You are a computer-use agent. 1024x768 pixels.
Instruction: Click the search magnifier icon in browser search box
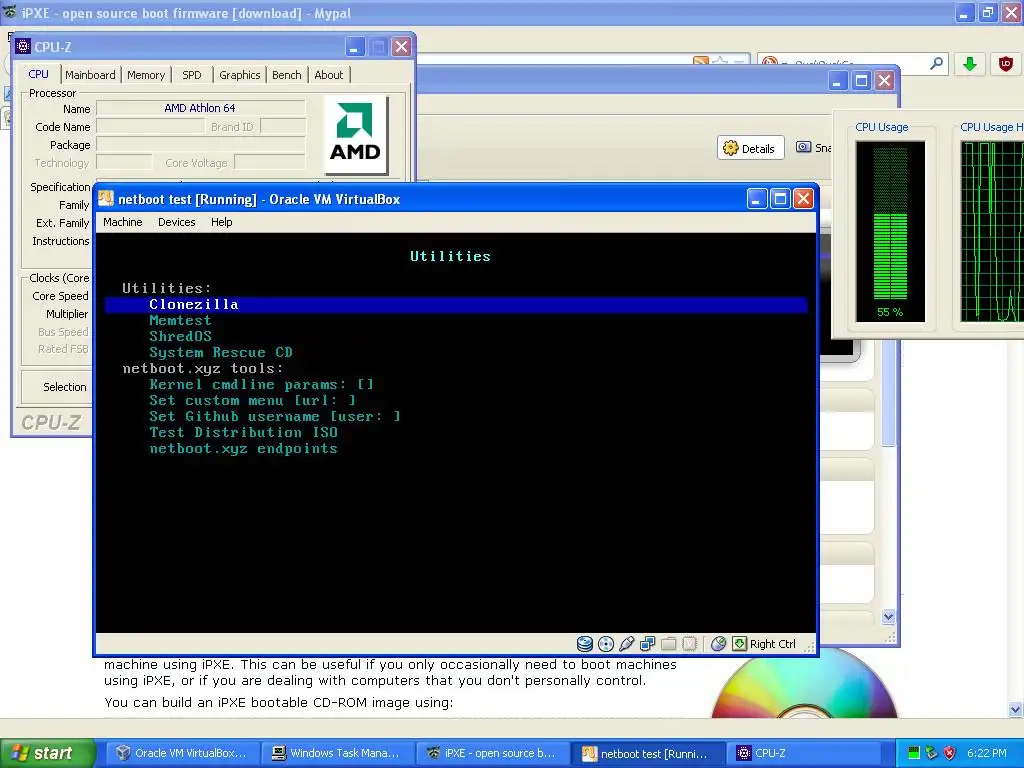pyautogui.click(x=936, y=63)
